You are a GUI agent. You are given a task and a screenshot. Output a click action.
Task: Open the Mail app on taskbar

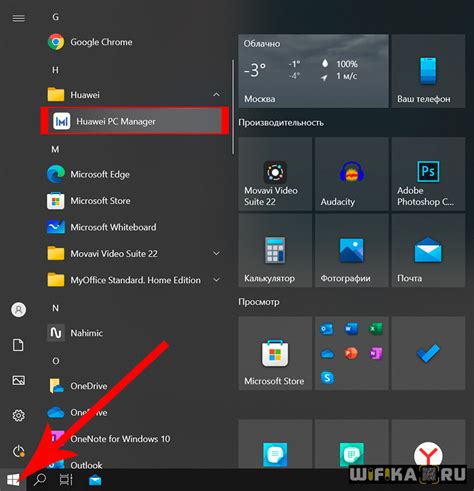point(95,480)
